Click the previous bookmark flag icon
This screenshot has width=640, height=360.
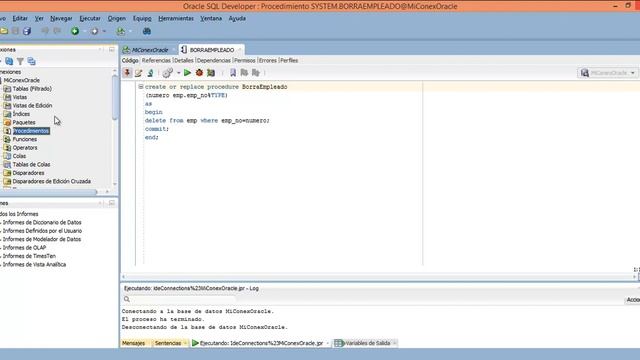(x=256, y=73)
